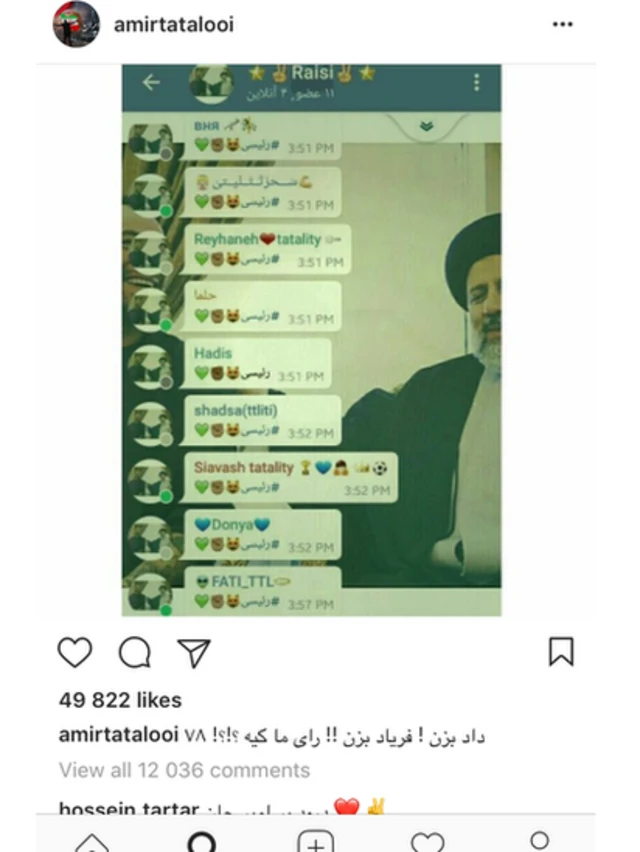Open profile tab in bottom navigation
This screenshot has height=852, width=640.
[x=539, y=841]
